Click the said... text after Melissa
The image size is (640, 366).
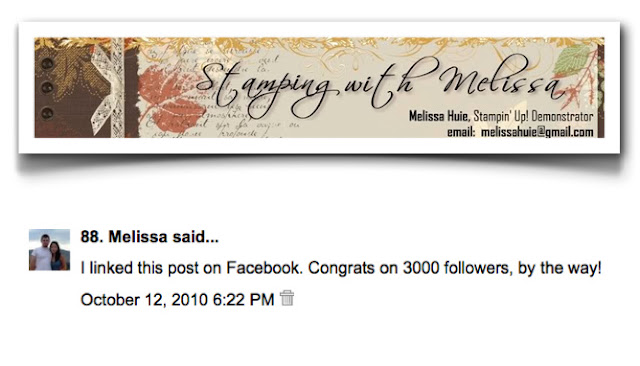[195, 237]
